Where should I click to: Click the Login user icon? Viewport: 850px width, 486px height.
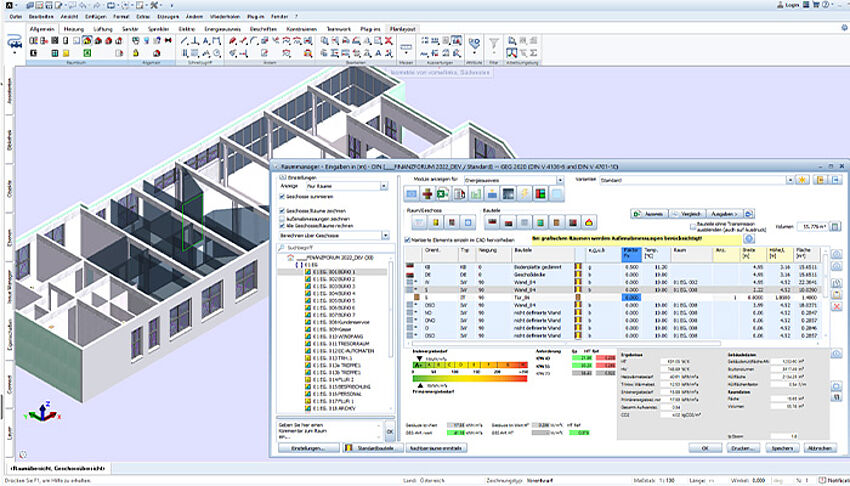781,6
